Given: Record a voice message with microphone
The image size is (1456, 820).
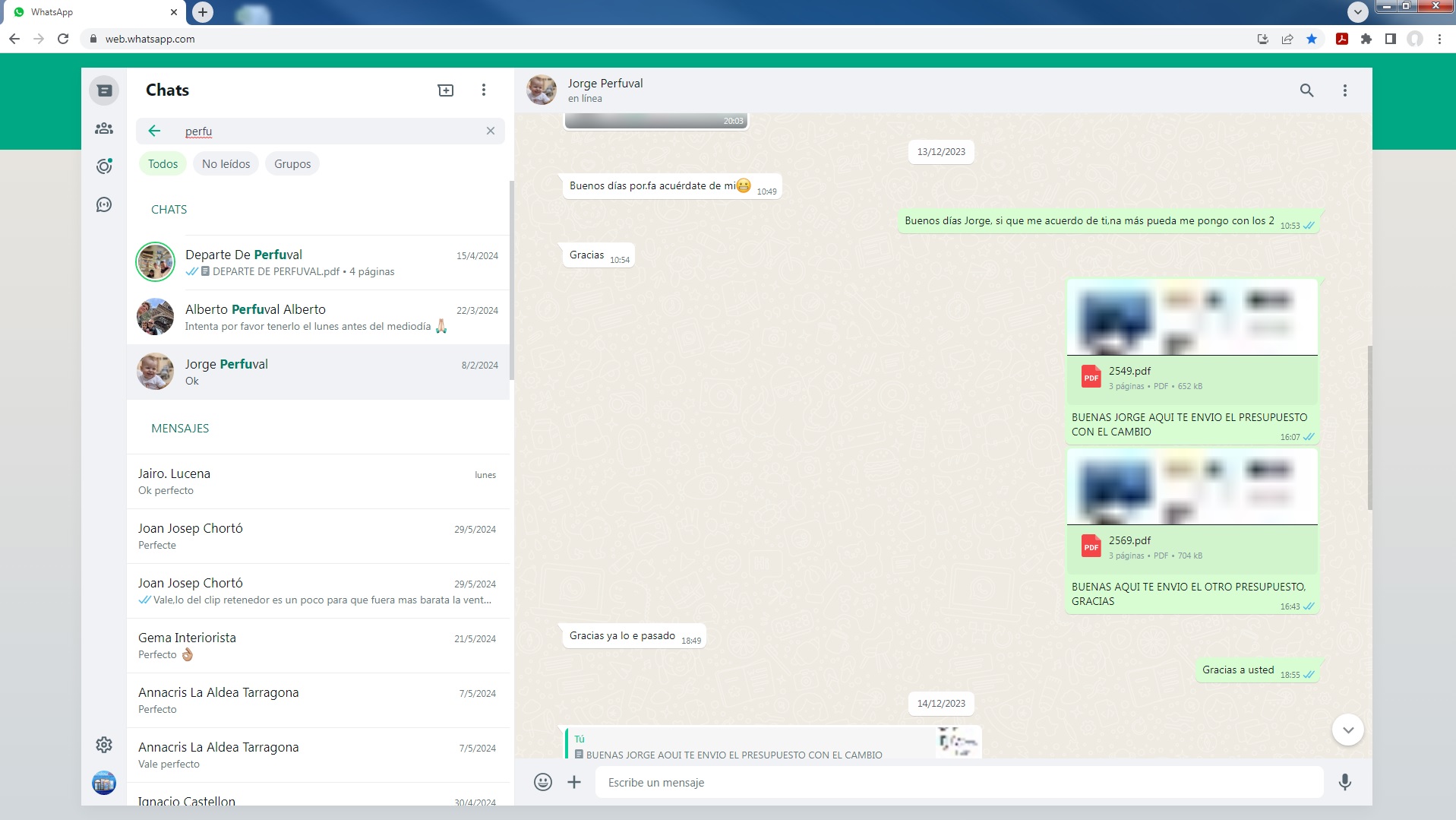Looking at the screenshot, I should [1344, 782].
